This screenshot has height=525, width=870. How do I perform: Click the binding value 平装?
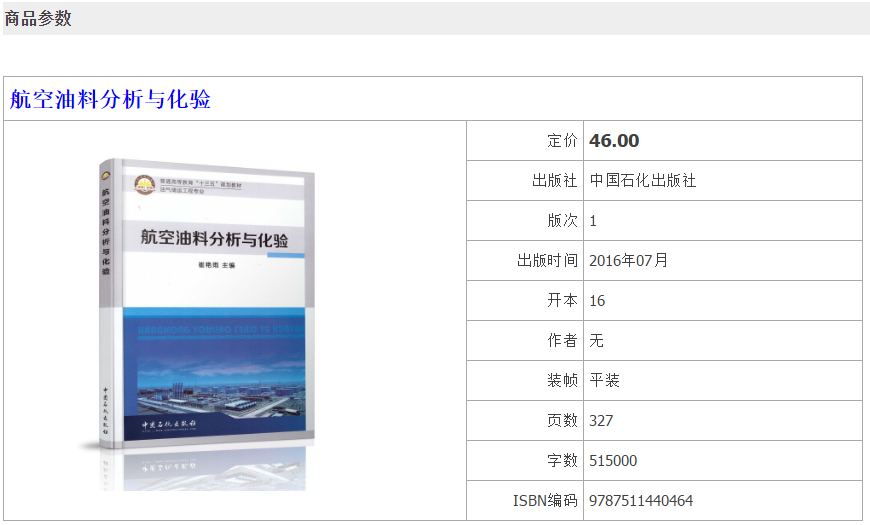(x=604, y=381)
